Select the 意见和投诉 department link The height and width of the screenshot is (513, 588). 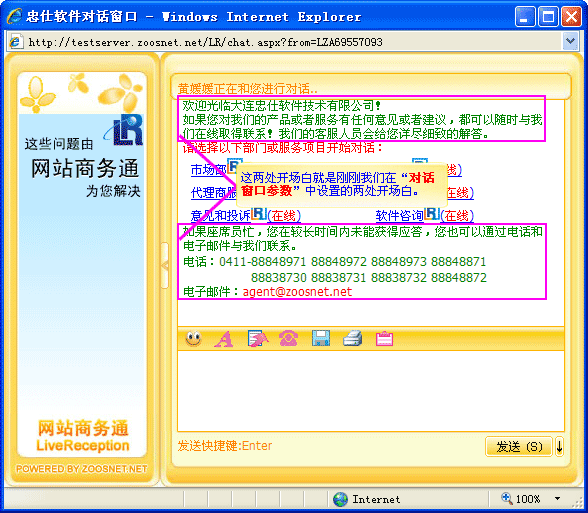click(220, 216)
